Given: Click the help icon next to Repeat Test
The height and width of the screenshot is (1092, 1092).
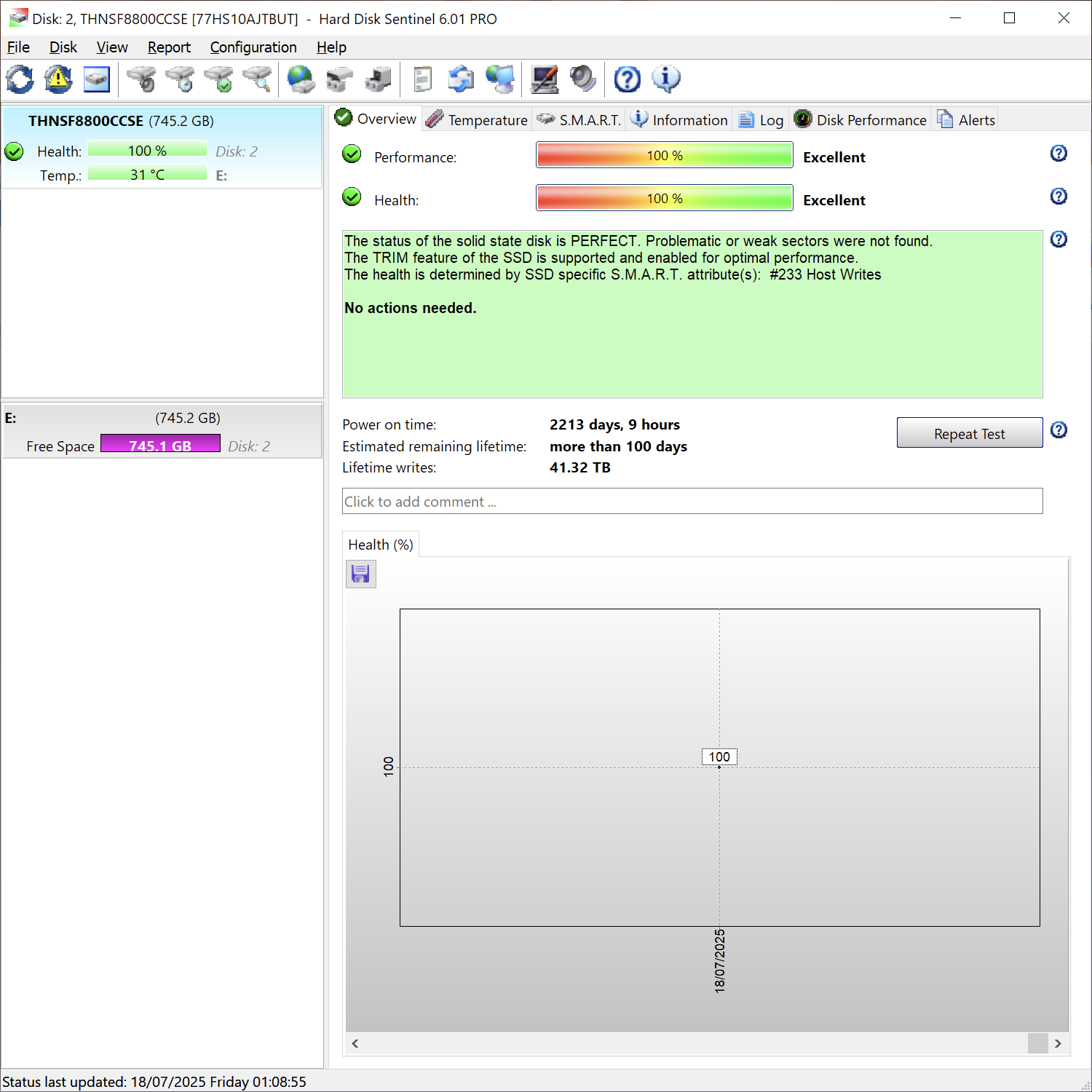Looking at the screenshot, I should click(x=1059, y=430).
